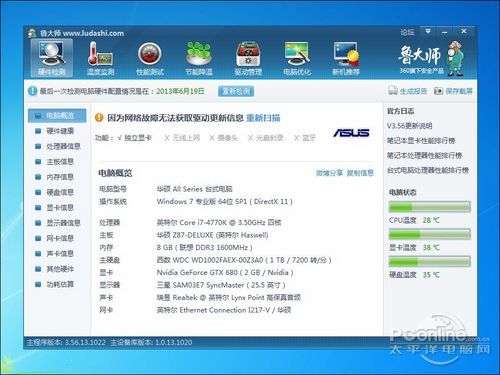Click 保存截屏 save screenshot link
The width and height of the screenshot is (500, 375).
(x=459, y=91)
